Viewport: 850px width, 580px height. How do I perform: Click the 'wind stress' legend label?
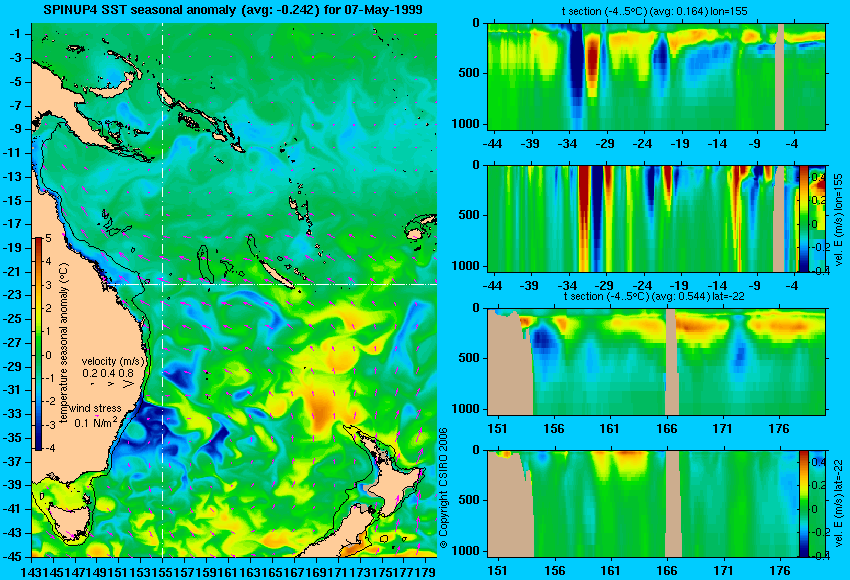point(95,408)
